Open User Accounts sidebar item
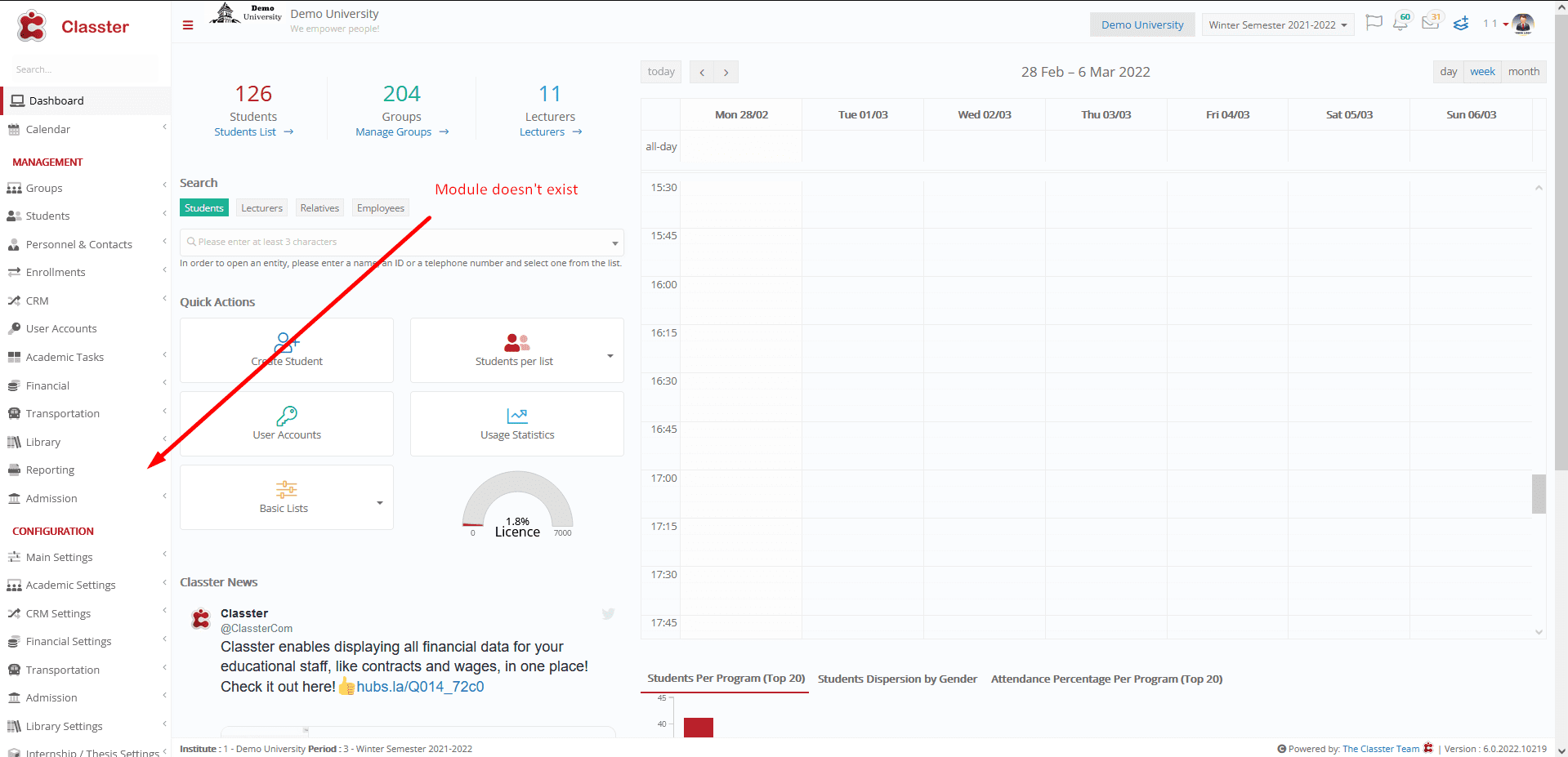 (x=85, y=328)
